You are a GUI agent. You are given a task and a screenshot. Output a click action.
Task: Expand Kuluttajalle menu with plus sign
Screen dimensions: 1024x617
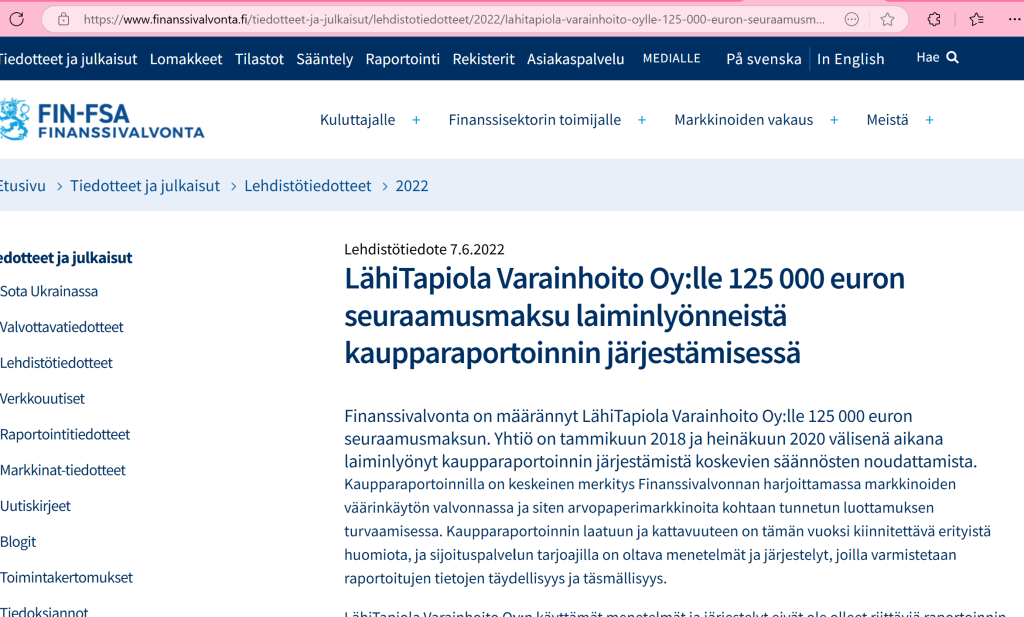pos(416,120)
